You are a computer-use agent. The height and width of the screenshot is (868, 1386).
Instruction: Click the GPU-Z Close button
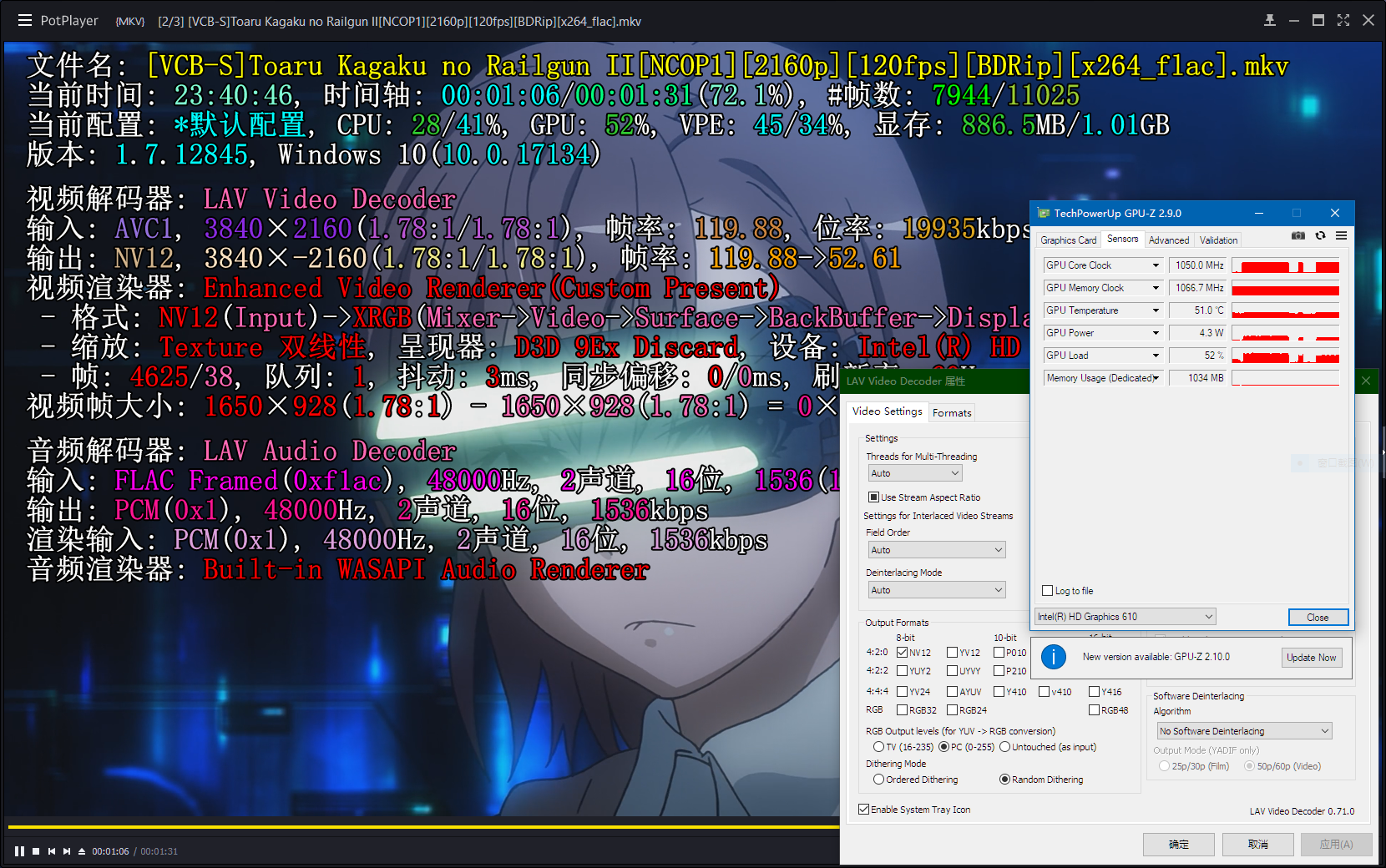point(1318,618)
